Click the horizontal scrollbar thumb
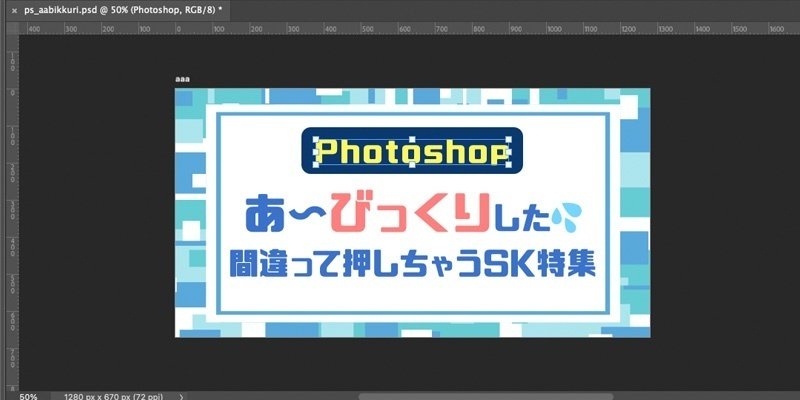Viewport: 800px width, 400px height. click(x=486, y=396)
